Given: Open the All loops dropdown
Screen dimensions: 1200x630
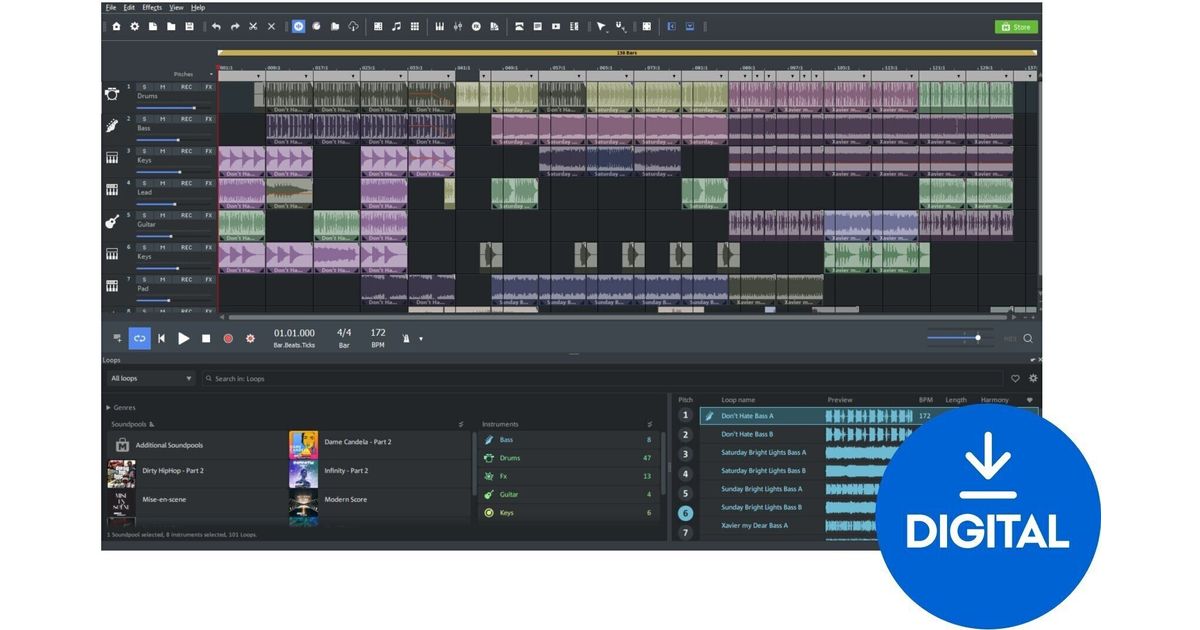Looking at the screenshot, I should coord(151,379).
